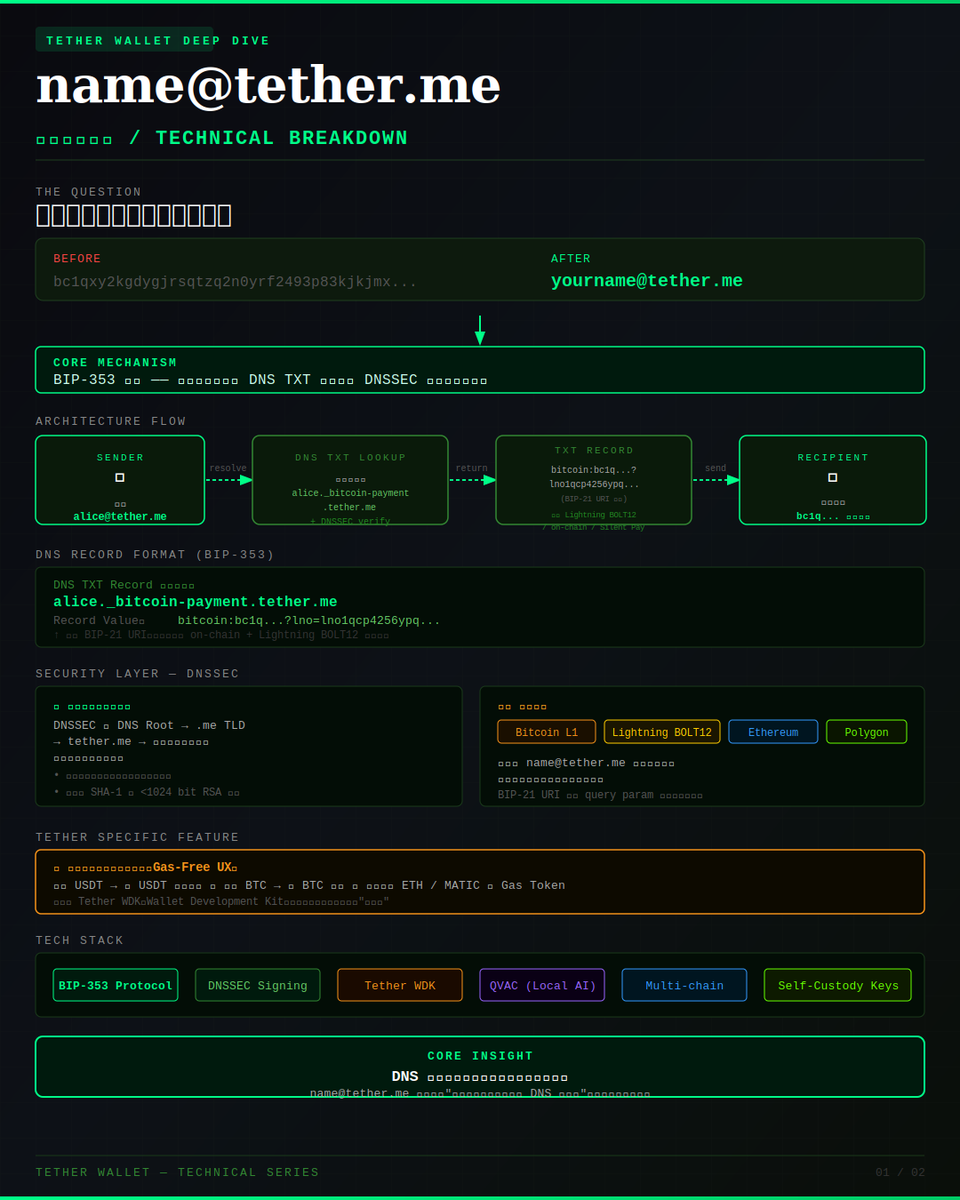Viewport: 960px width, 1200px height.
Task: Click alice@tether.me in the Sender box
Action: pos(120,516)
